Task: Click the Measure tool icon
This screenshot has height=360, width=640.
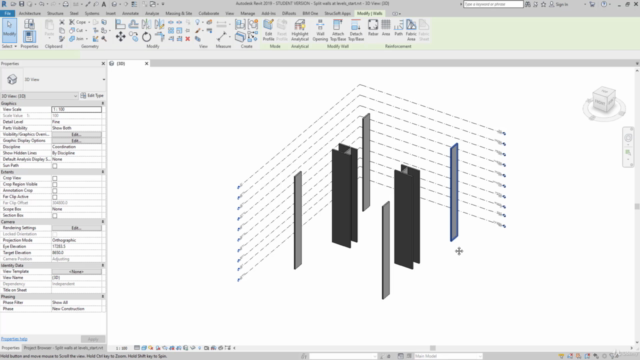Action: (x=222, y=37)
